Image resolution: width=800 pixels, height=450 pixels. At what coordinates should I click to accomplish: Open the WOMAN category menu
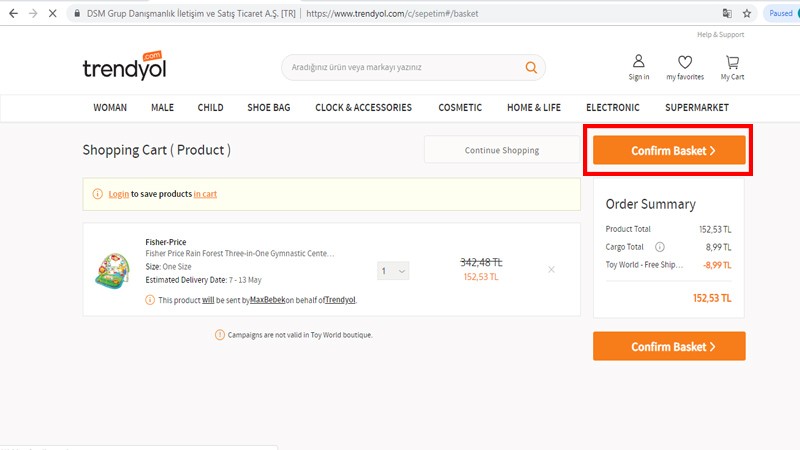(110, 108)
